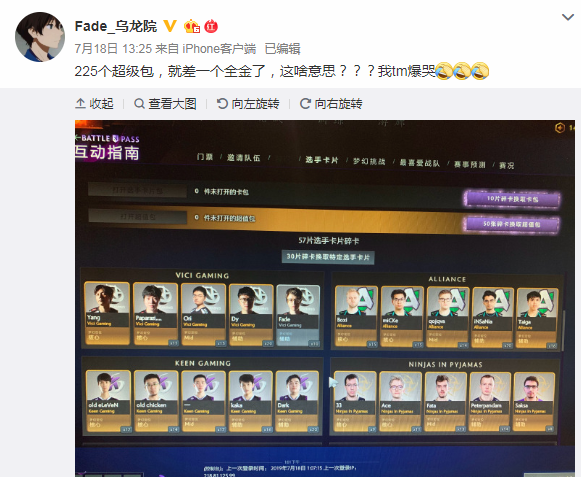Viewport: 581px width, 477px height.
Task: Click the red round badge icon
Action: [211, 26]
